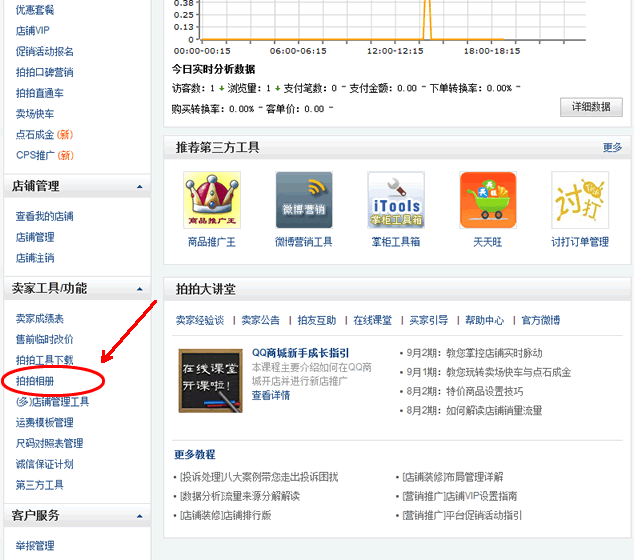Open the iTools 掌柜工具箱 icon

click(x=396, y=200)
